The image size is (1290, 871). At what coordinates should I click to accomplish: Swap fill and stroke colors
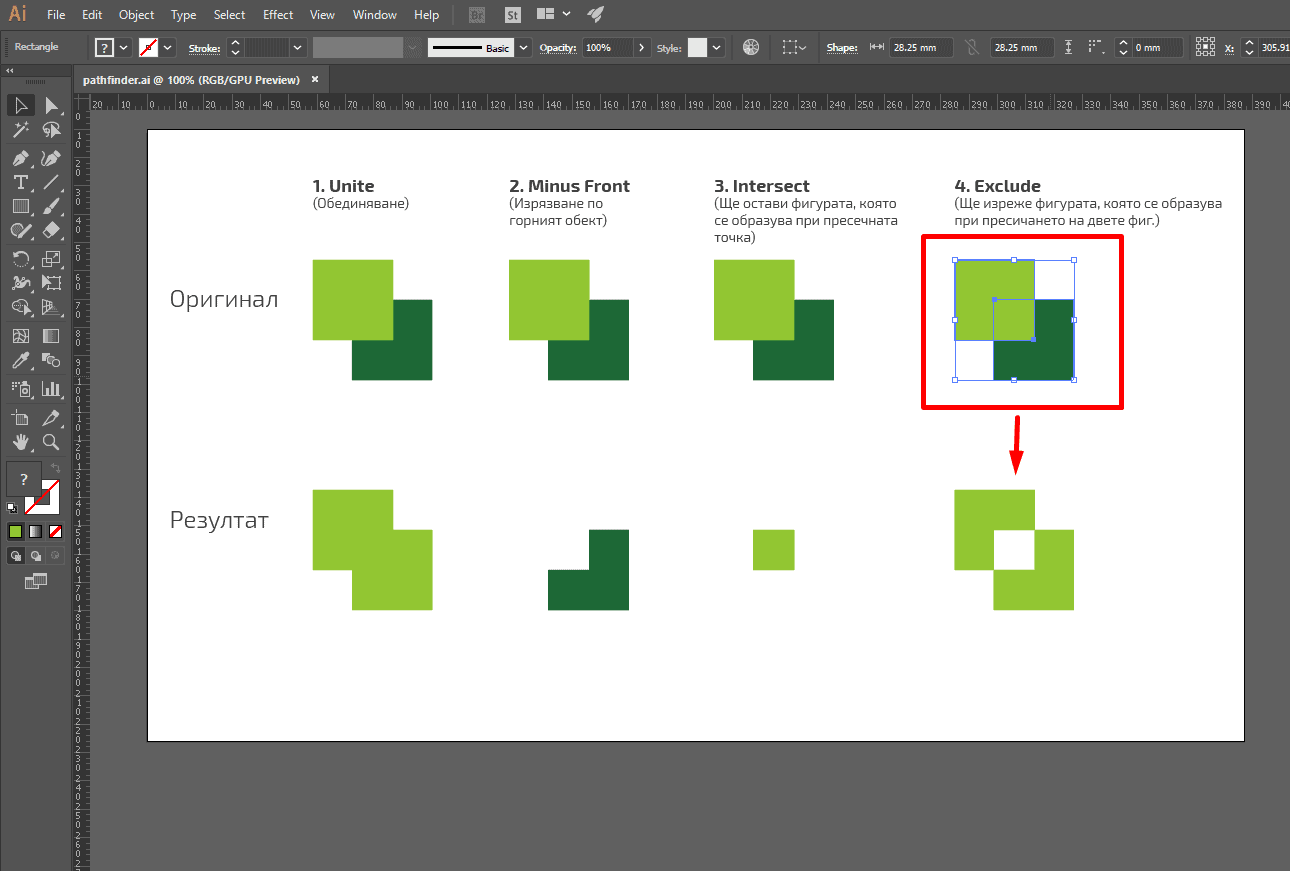[56, 467]
